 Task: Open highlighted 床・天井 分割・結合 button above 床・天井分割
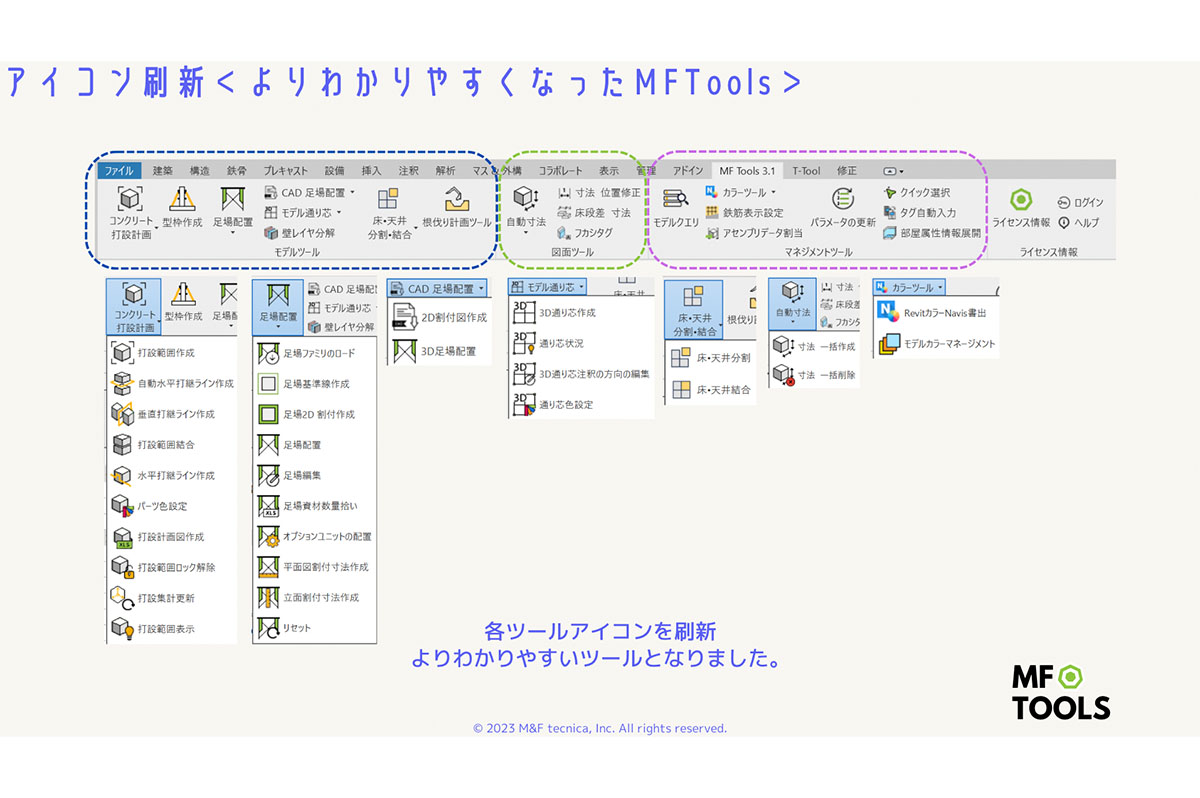pos(693,310)
